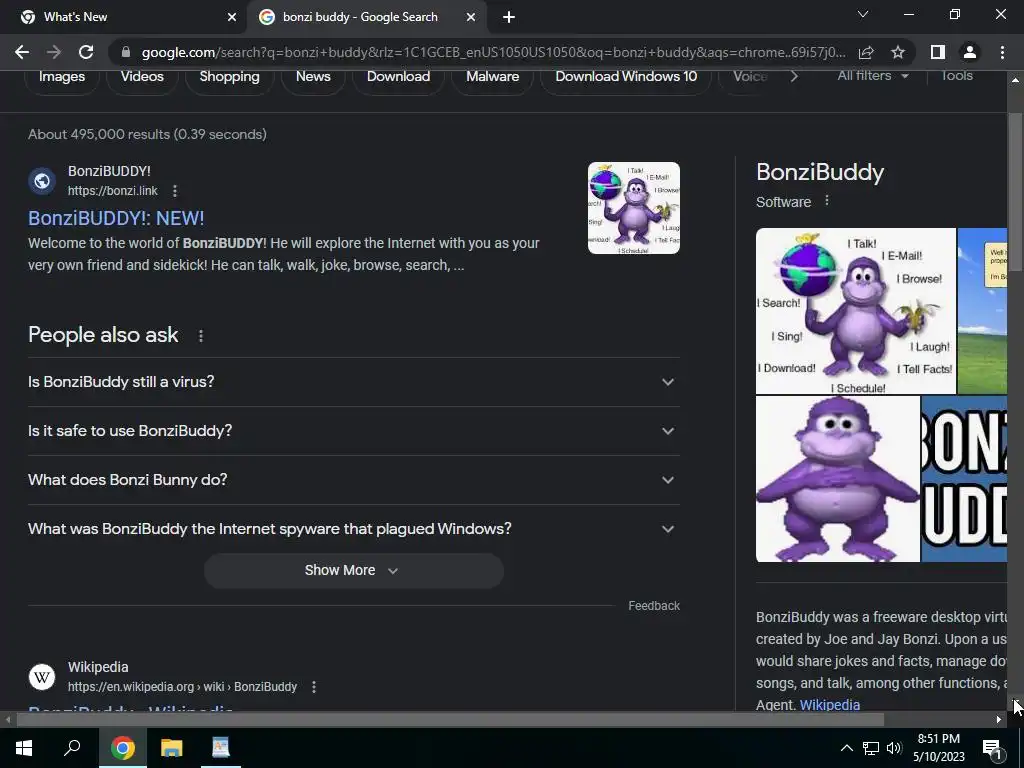The width and height of the screenshot is (1024, 768).
Task: Click the Wikipedia site logo icon
Action: [42, 677]
